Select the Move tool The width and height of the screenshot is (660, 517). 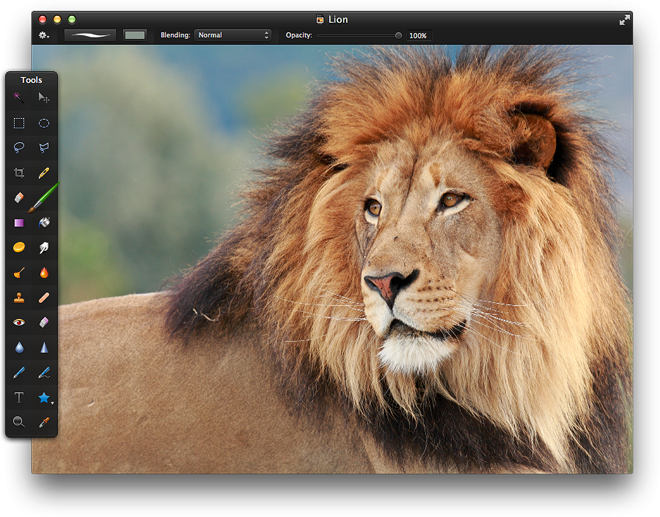click(x=44, y=98)
